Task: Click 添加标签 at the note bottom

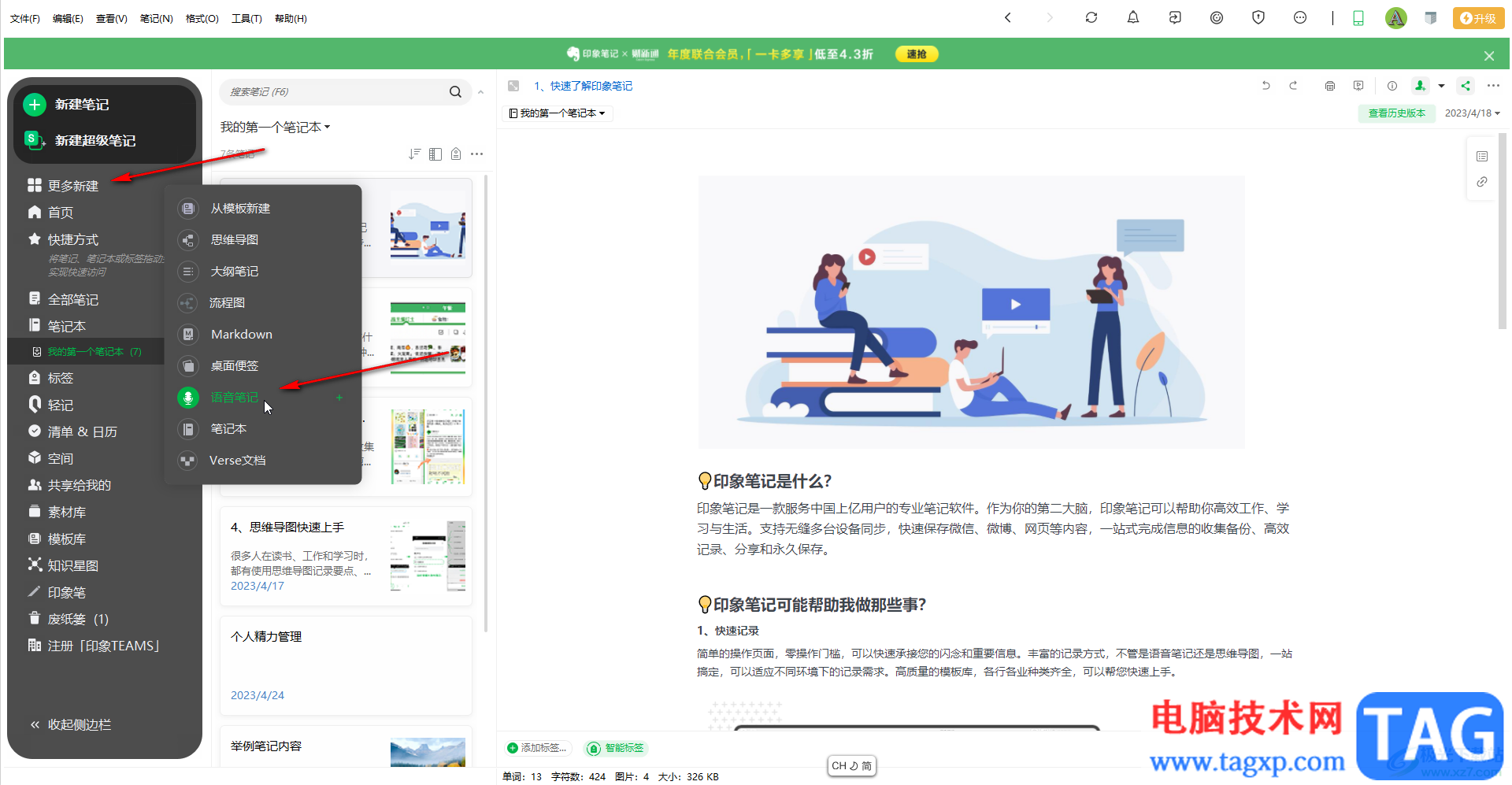Action: click(536, 748)
